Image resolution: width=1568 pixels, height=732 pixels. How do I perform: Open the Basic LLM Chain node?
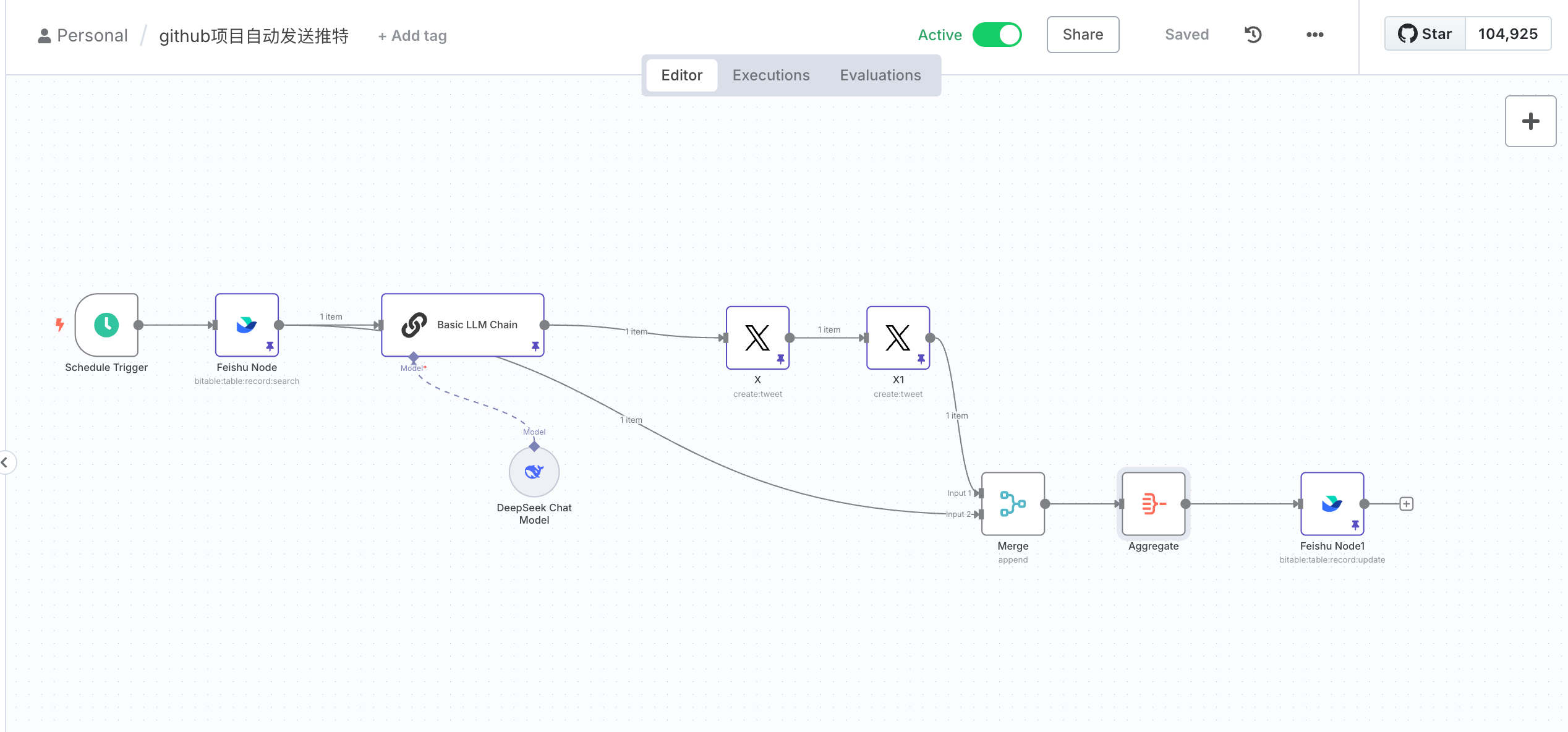(x=462, y=325)
